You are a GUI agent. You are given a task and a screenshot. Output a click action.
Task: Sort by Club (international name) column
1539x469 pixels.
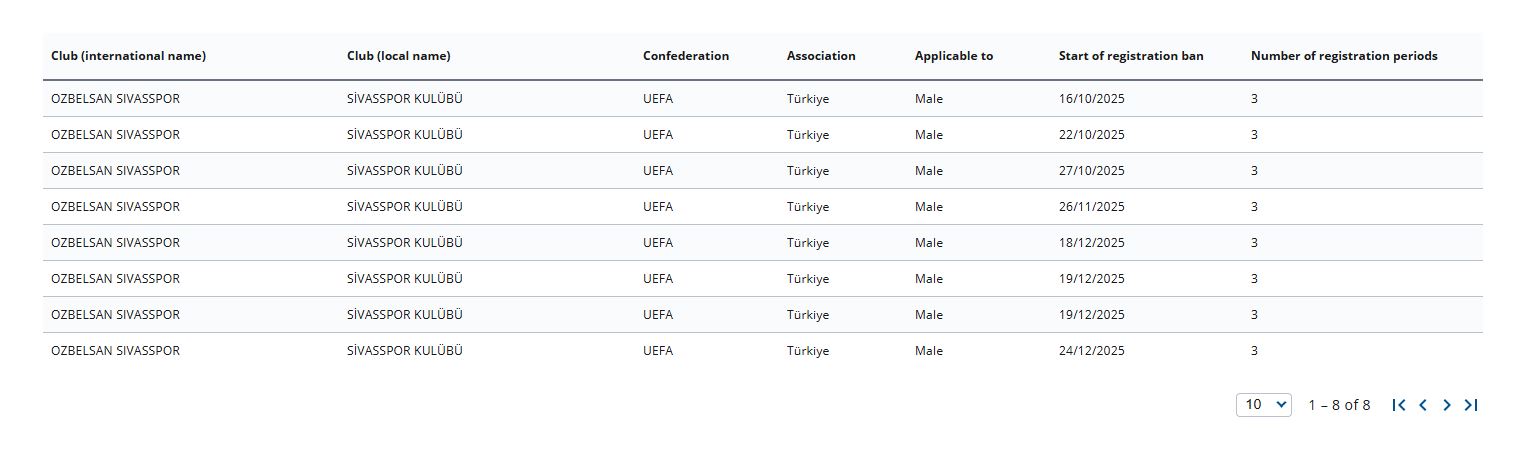(128, 56)
